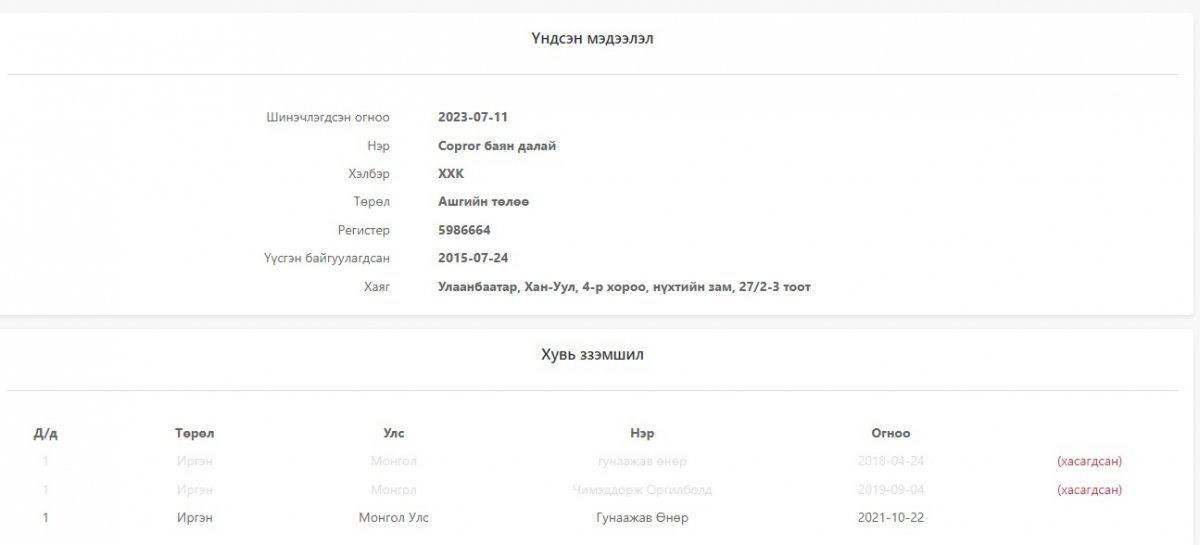Click the Үүсгэн байгуулагдсан field label
Image resolution: width=1200 pixels, height=545 pixels.
(x=327, y=258)
